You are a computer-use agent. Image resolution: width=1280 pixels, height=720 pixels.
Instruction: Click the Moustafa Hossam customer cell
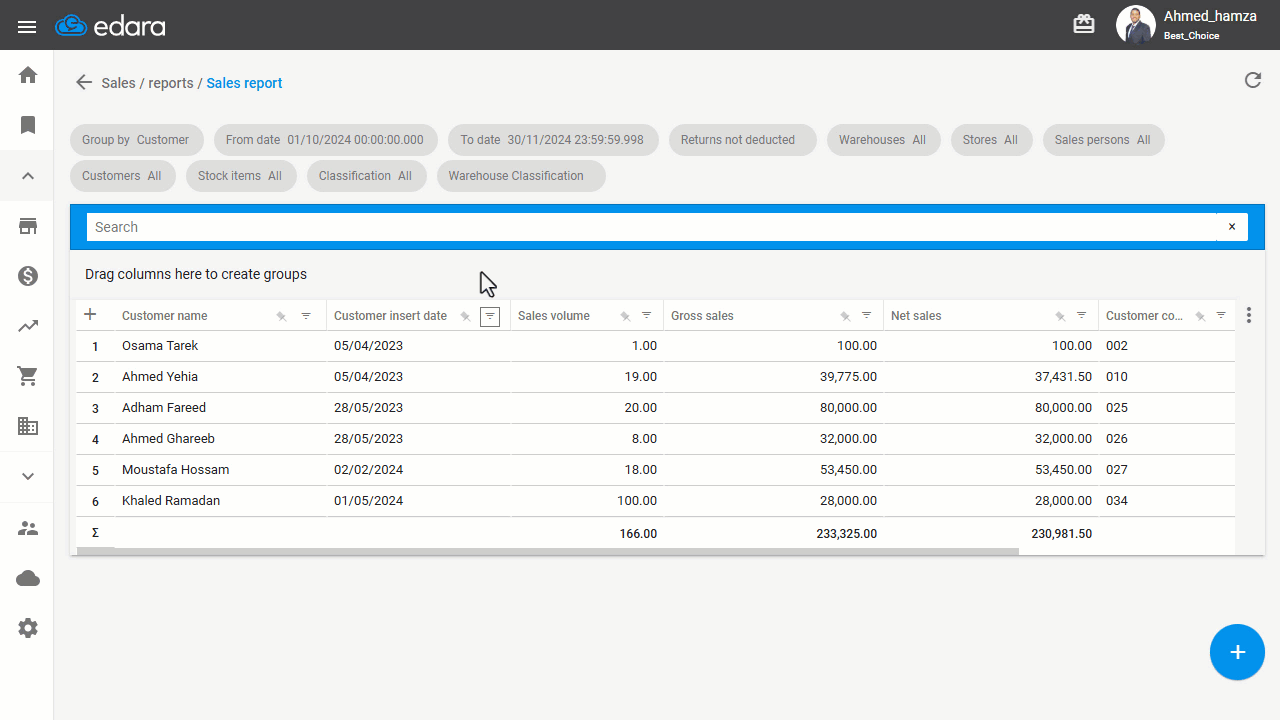[x=221, y=470]
